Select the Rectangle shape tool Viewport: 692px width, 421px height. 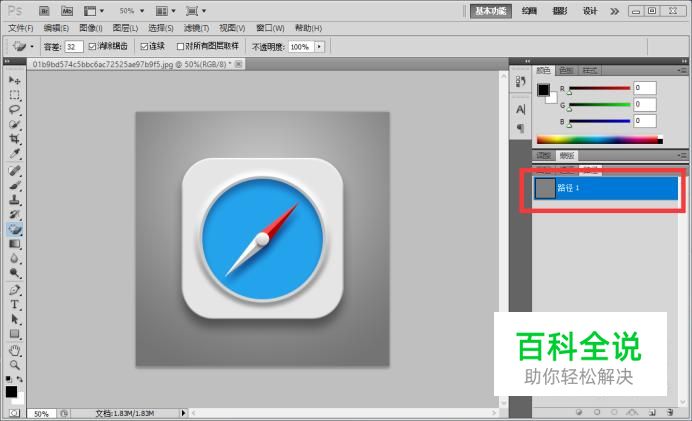15,334
